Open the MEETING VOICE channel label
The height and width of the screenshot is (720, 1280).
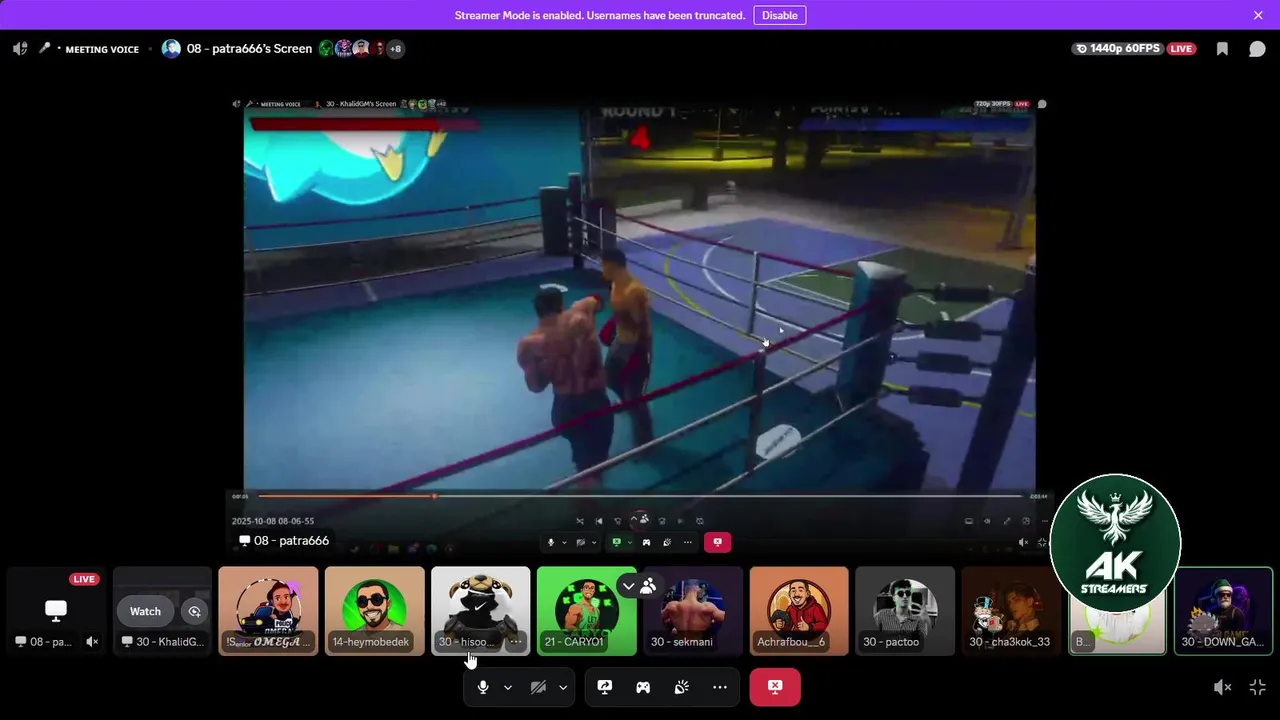[102, 49]
